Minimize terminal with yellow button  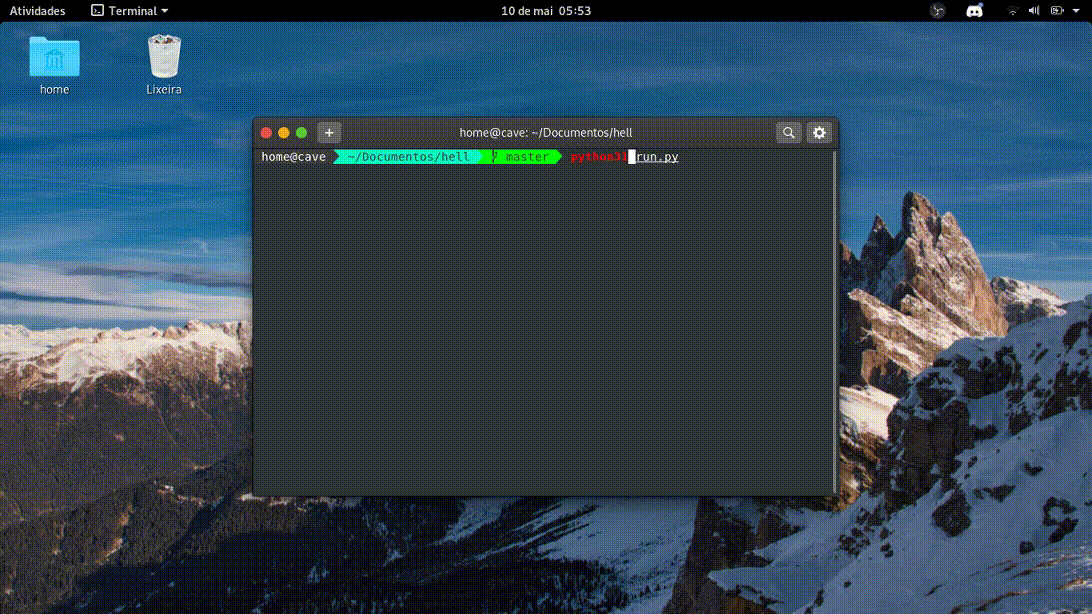click(283, 132)
